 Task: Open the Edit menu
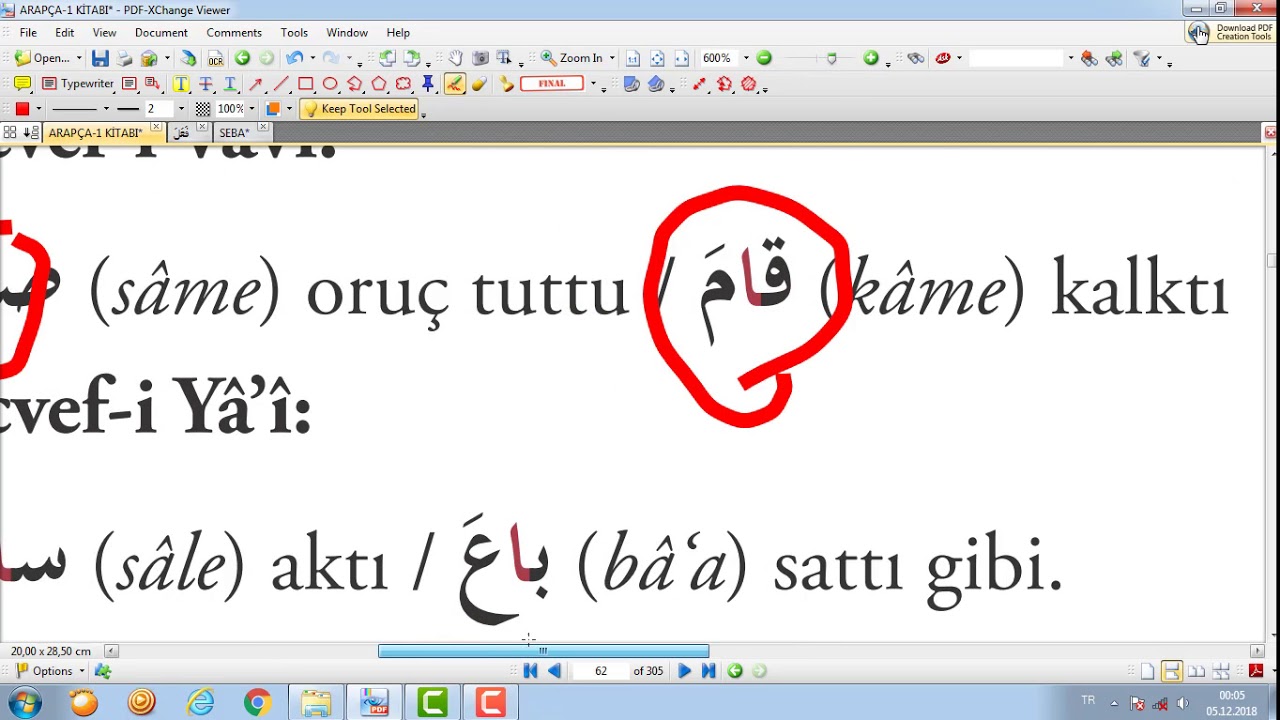(x=65, y=32)
